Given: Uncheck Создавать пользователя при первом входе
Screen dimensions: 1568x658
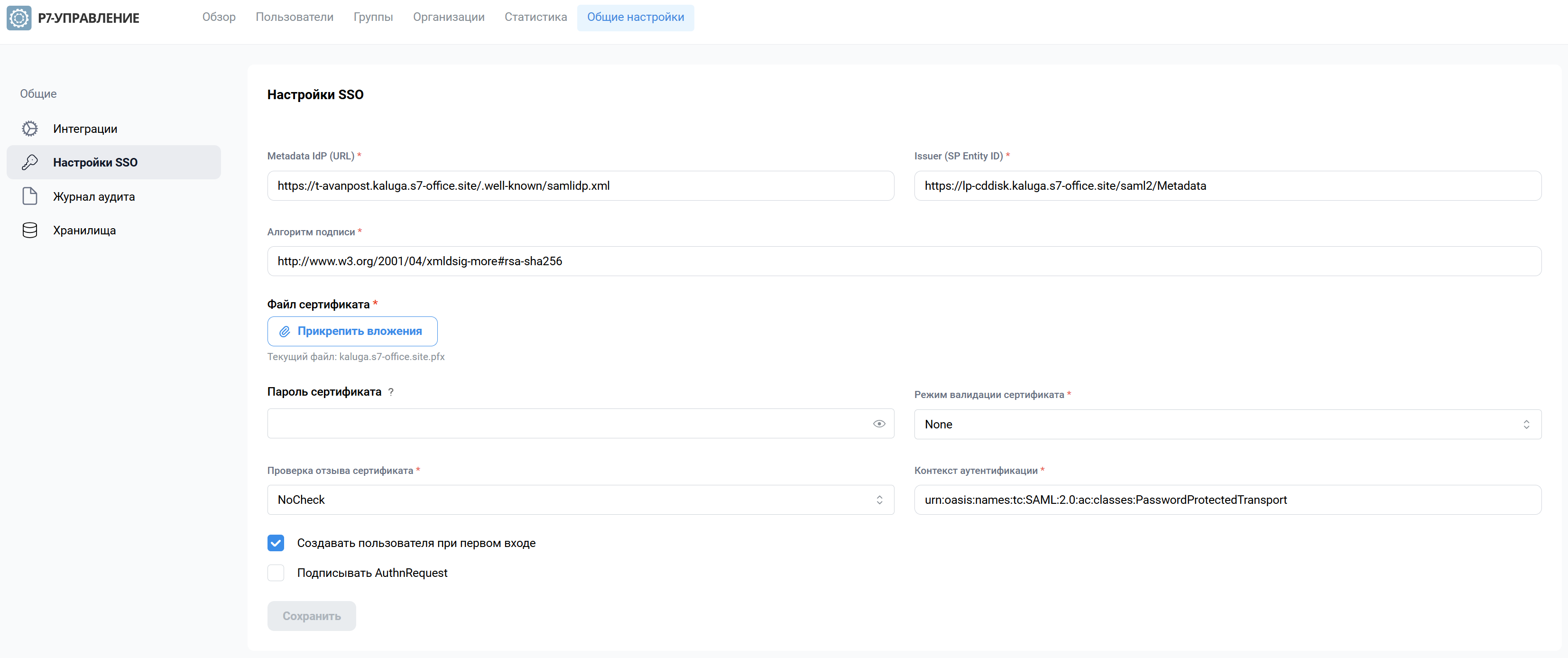Looking at the screenshot, I should click(x=276, y=543).
